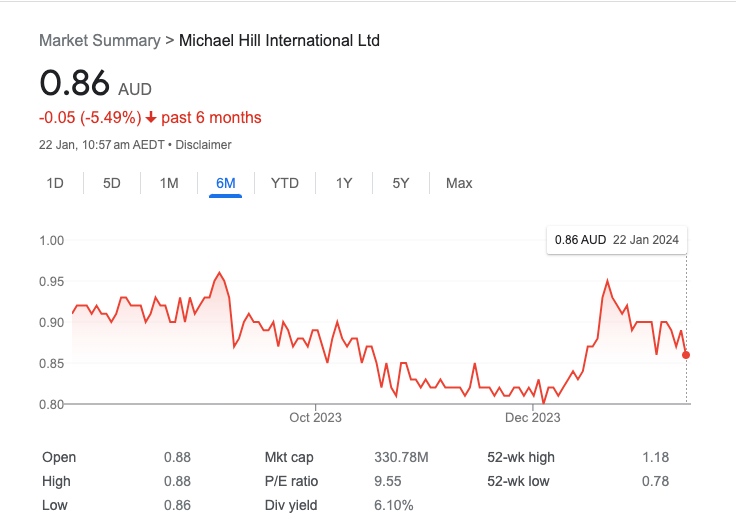Click the -0.05 (-5.49%) change text
736x525 pixels.
(90, 117)
